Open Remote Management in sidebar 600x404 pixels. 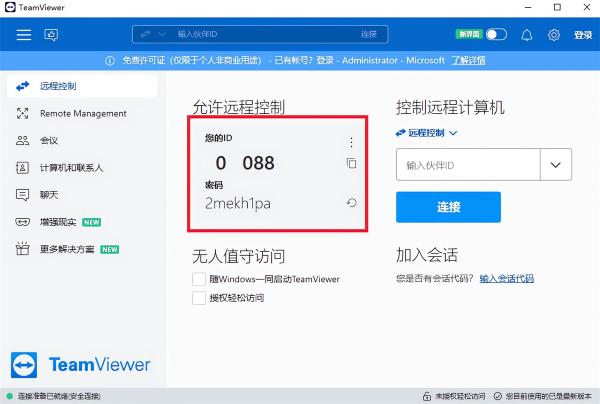pyautogui.click(x=82, y=113)
